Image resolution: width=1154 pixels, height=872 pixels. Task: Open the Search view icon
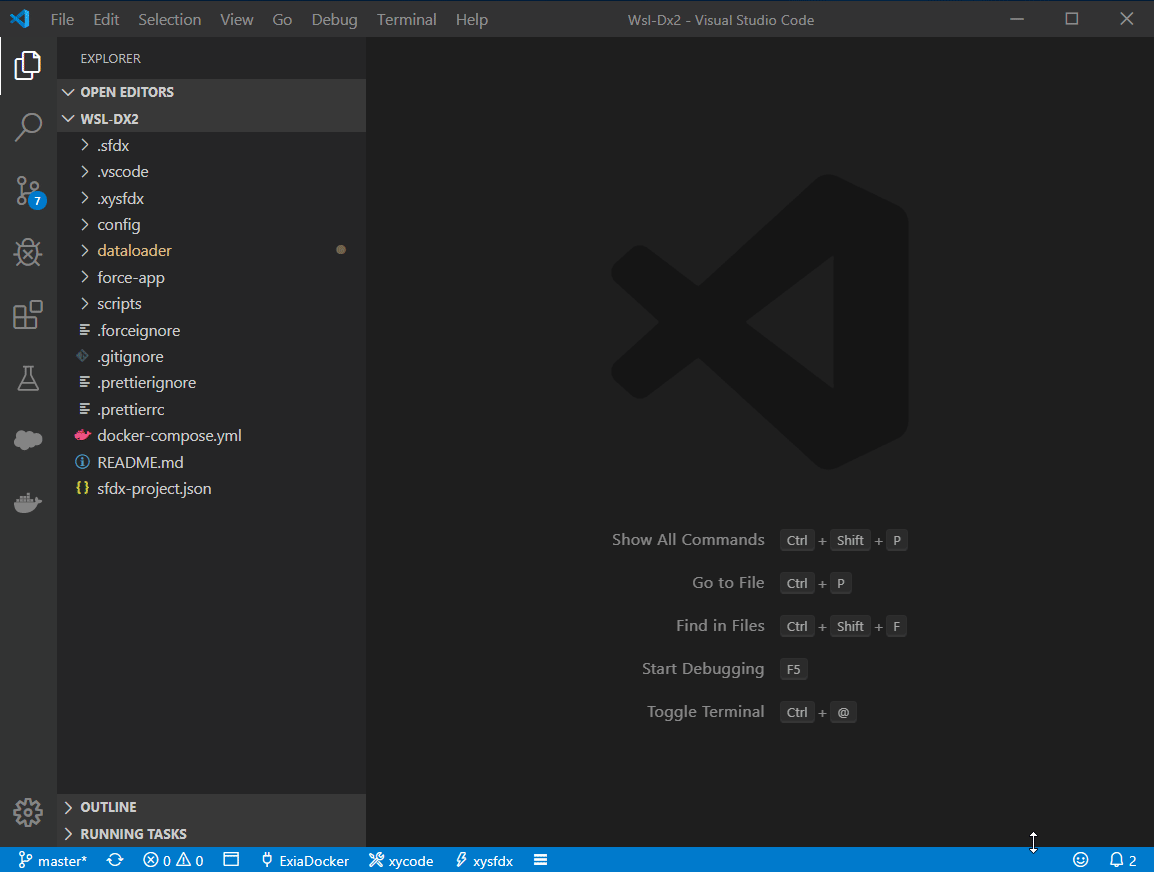click(x=28, y=127)
